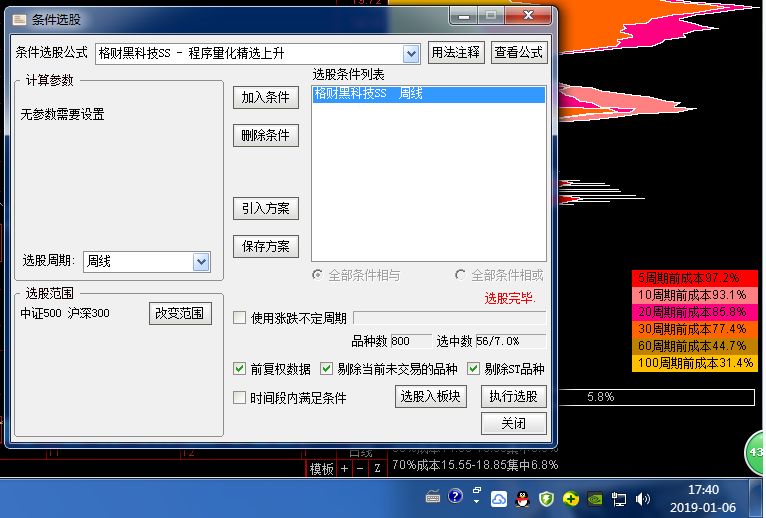Enable 使用涨跌不定周期 checkbox
The height and width of the screenshot is (518, 766).
coord(239,318)
